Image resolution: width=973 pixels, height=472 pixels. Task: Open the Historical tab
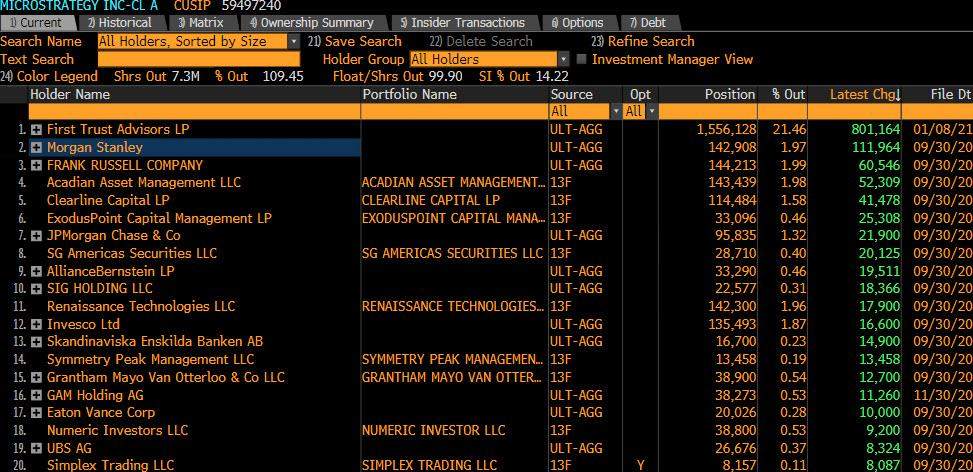pos(121,23)
